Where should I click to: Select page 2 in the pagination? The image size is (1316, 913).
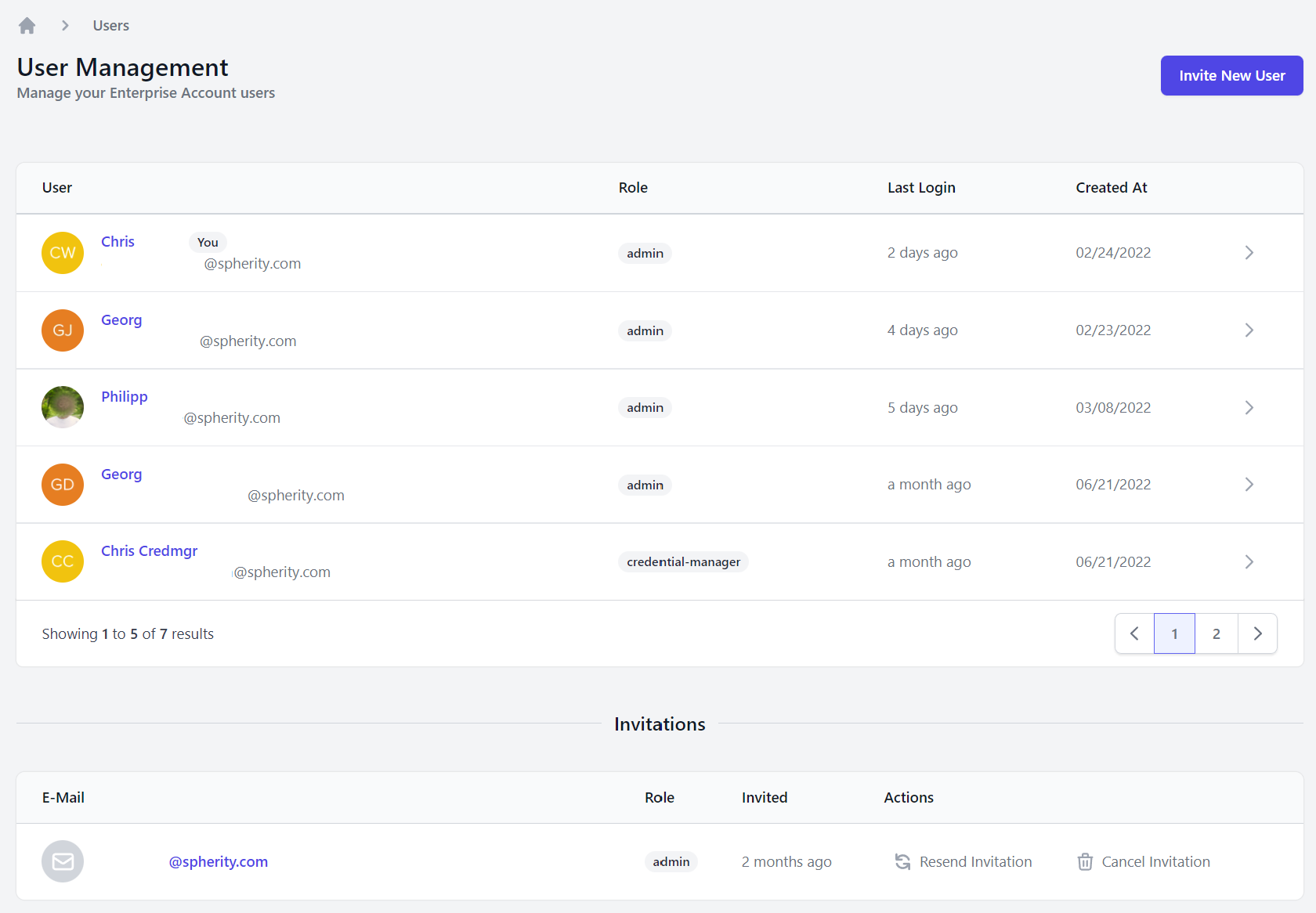tap(1216, 633)
